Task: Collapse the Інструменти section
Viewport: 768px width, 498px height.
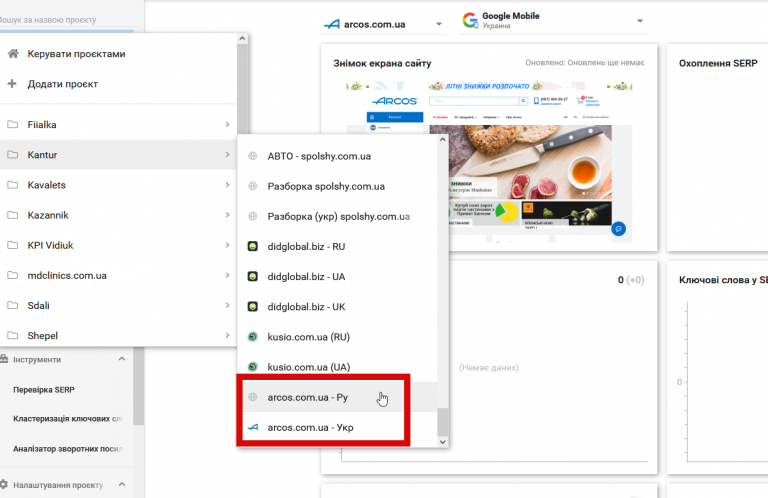Action: [x=121, y=359]
